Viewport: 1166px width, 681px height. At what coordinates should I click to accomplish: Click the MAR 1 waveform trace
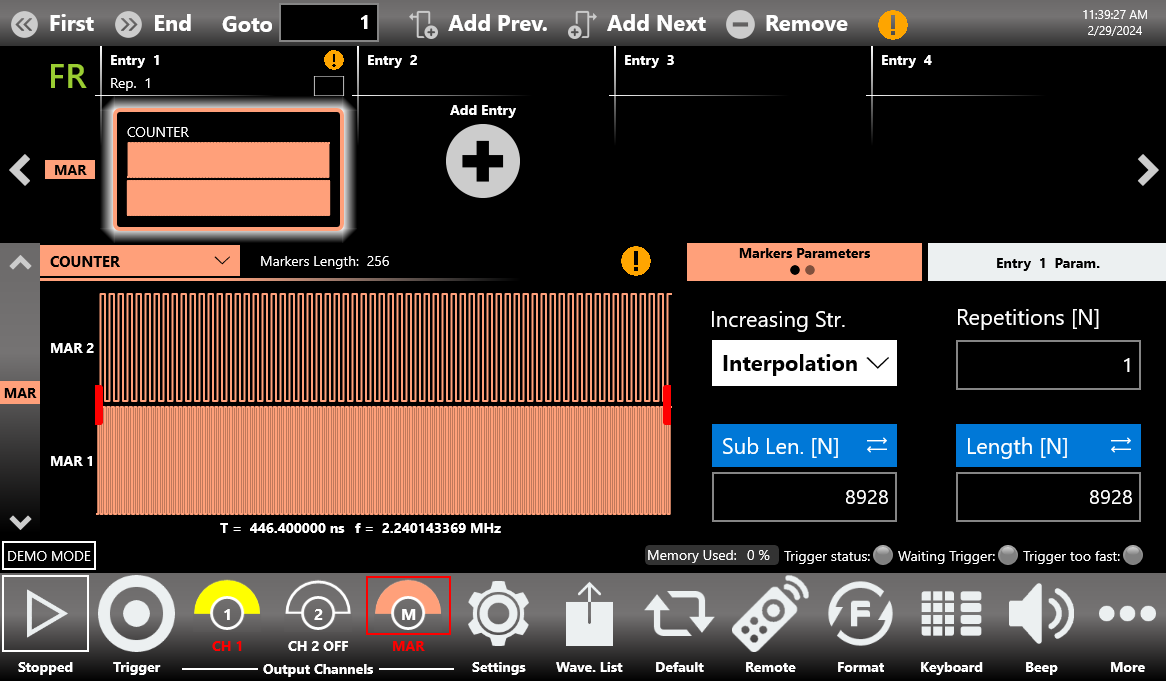click(x=384, y=460)
